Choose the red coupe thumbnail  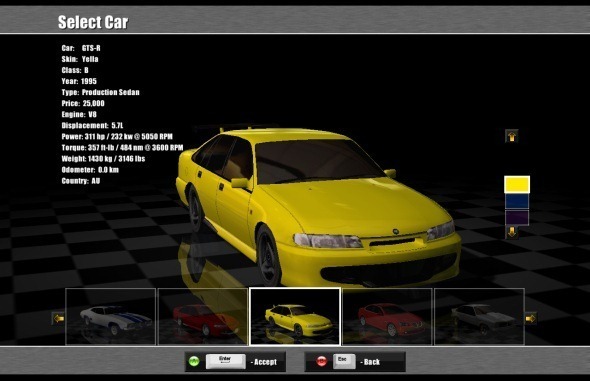pos(387,316)
